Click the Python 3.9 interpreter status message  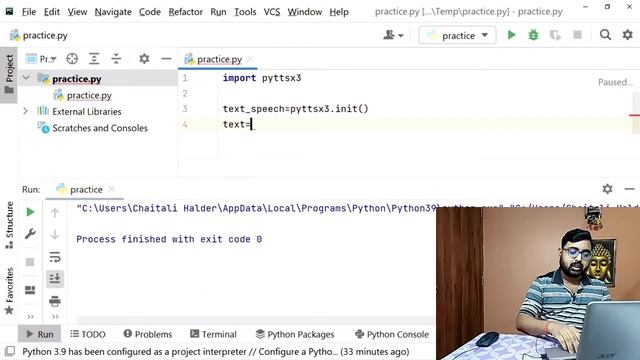[216, 352]
